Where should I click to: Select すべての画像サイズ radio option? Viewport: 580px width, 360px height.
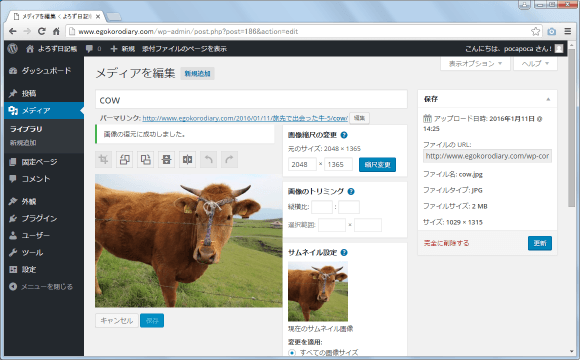click(292, 353)
